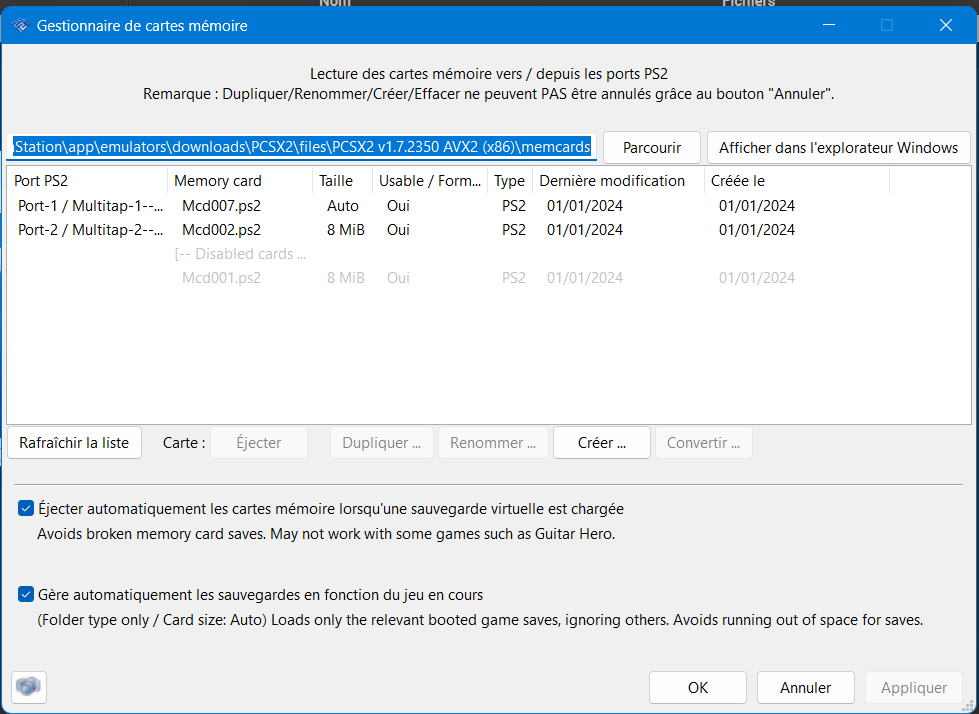This screenshot has height=714, width=979.
Task: Click the Créer ... button
Action: tap(601, 442)
